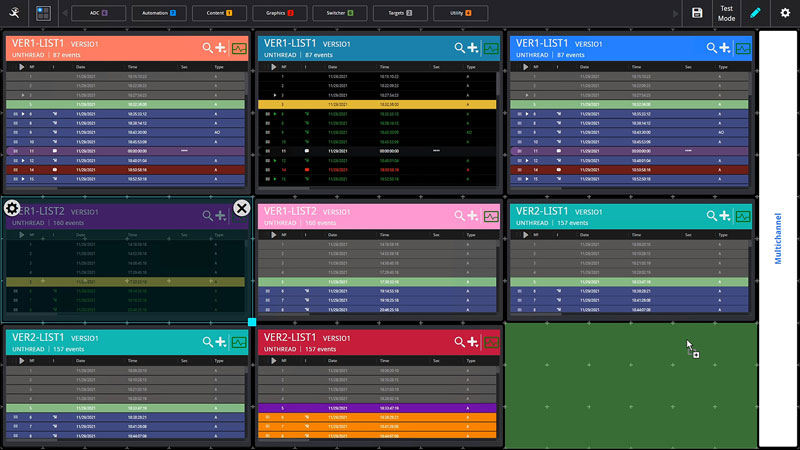Screen dimensions: 800x450
Task: Open add dropdown in the purple VER1-LIST2 panel
Action: click(x=220, y=216)
